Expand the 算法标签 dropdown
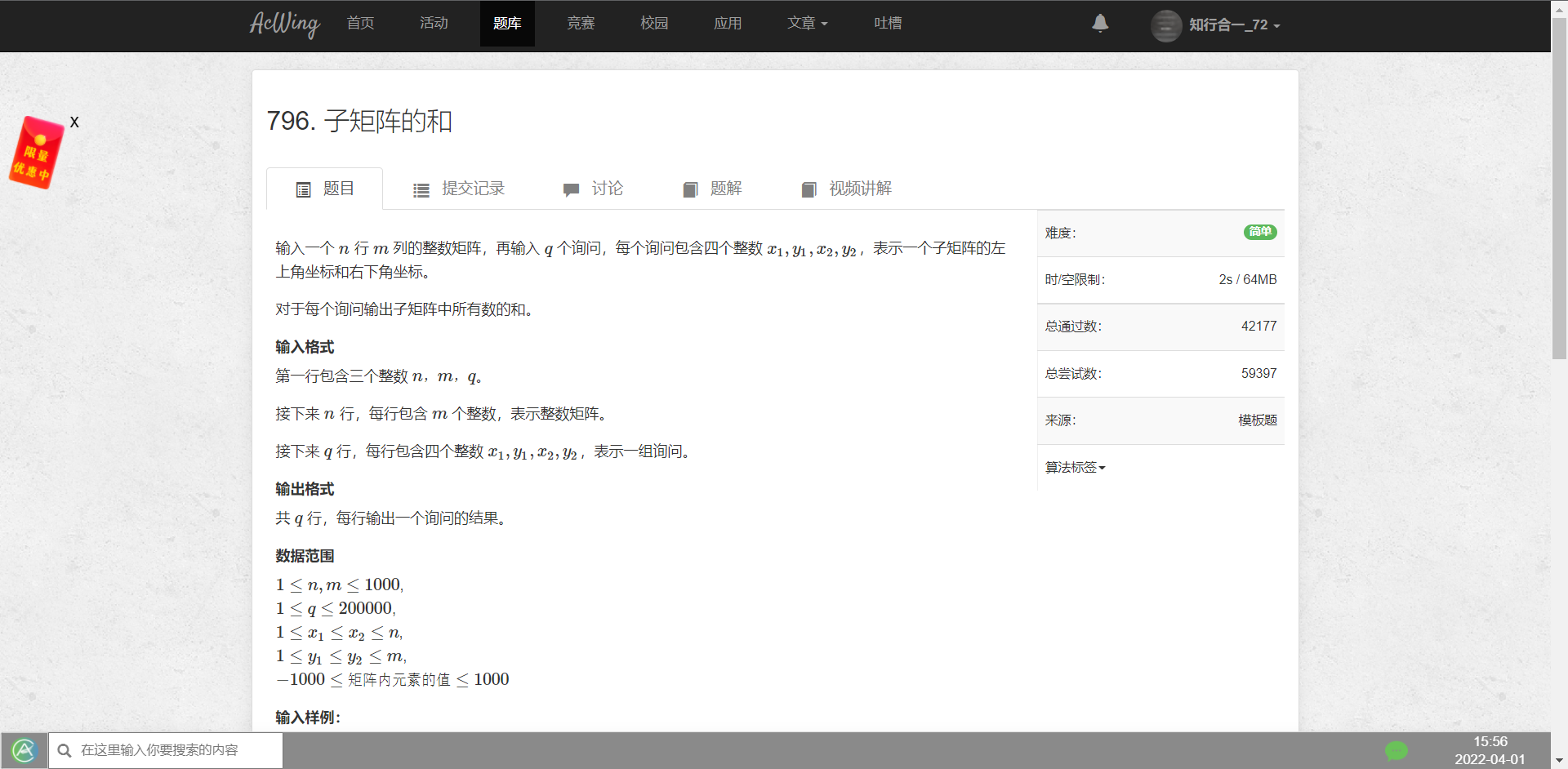 click(x=1075, y=468)
